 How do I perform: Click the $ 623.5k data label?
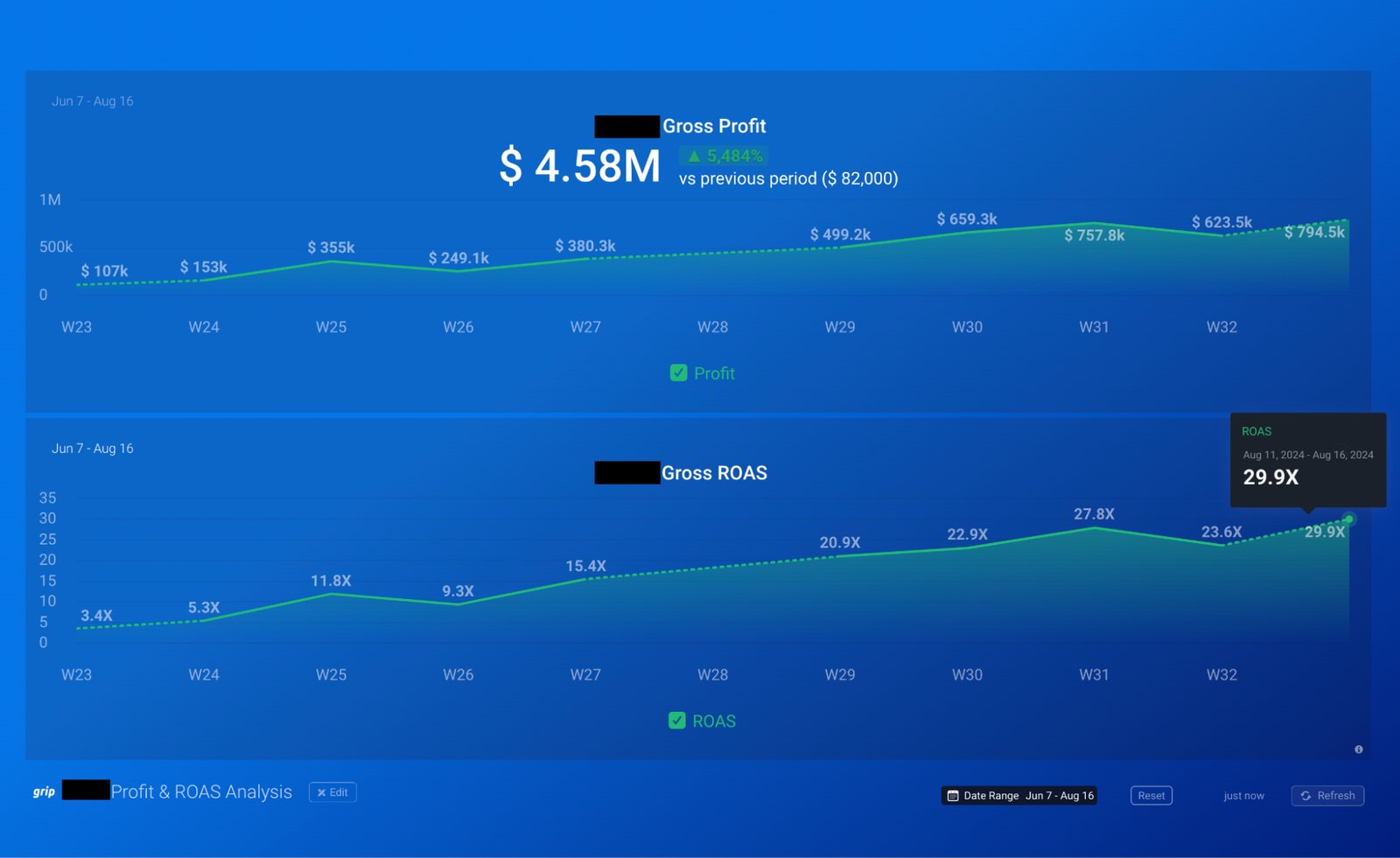(x=1221, y=222)
